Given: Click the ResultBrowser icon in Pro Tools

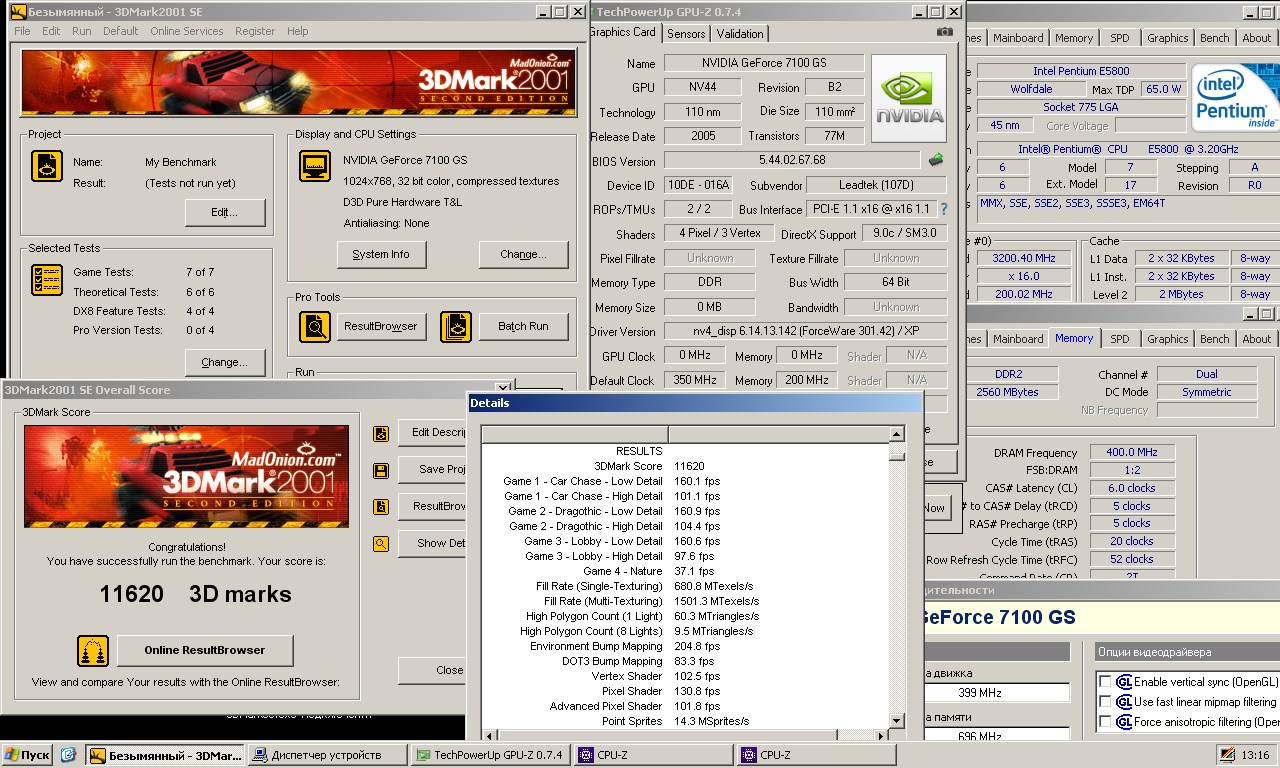Looking at the screenshot, I should pos(315,326).
